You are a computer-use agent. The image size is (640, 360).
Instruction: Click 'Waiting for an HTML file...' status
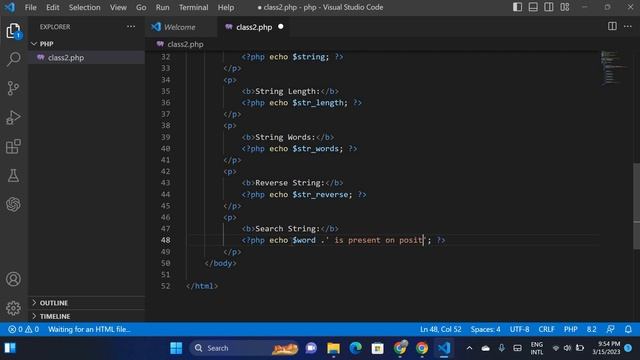pyautogui.click(x=89, y=329)
